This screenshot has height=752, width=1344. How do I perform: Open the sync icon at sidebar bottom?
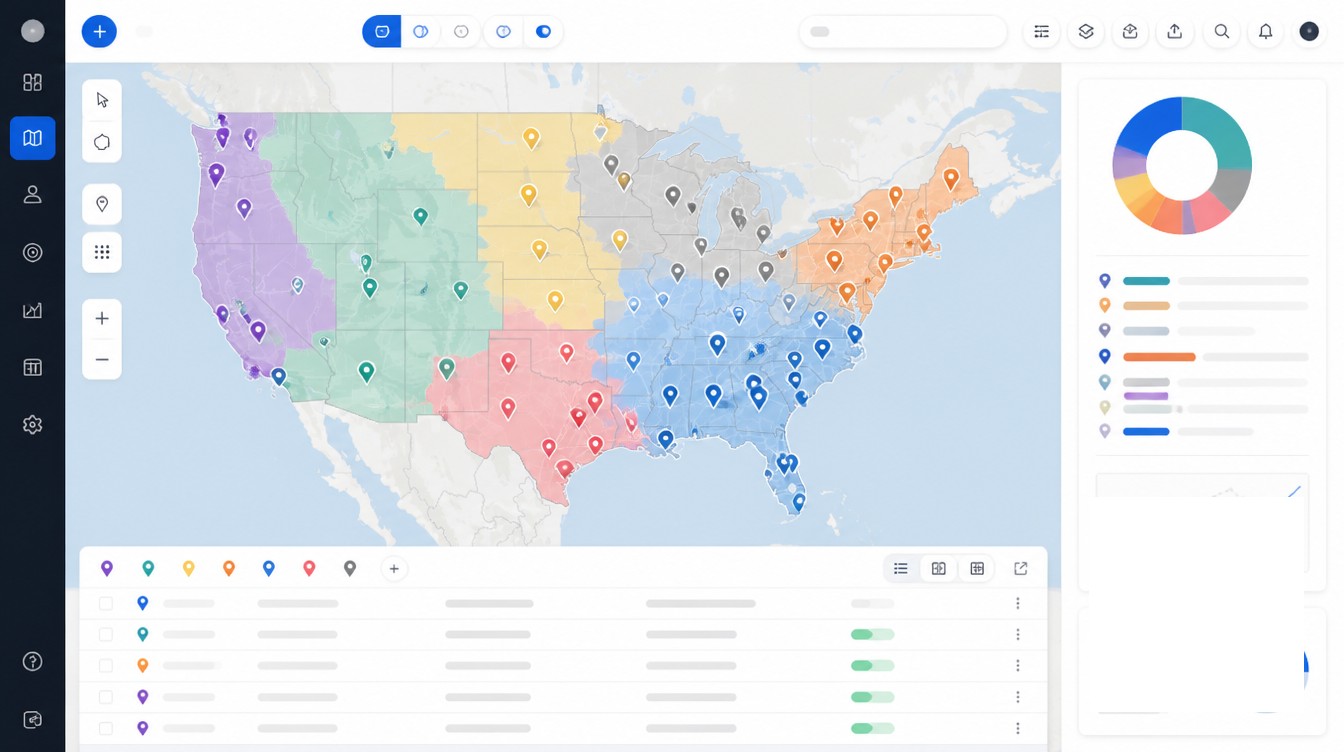pos(32,719)
